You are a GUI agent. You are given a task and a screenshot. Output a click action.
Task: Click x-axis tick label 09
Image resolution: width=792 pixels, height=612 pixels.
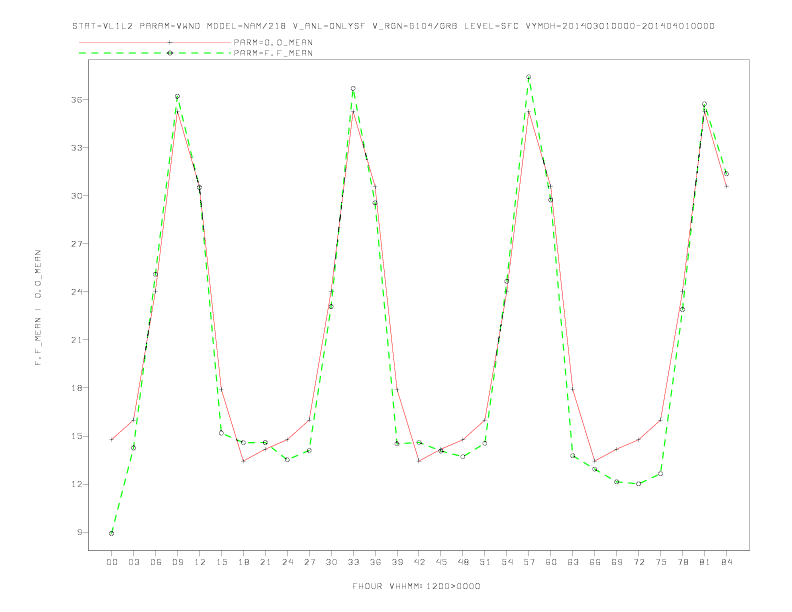[177, 562]
